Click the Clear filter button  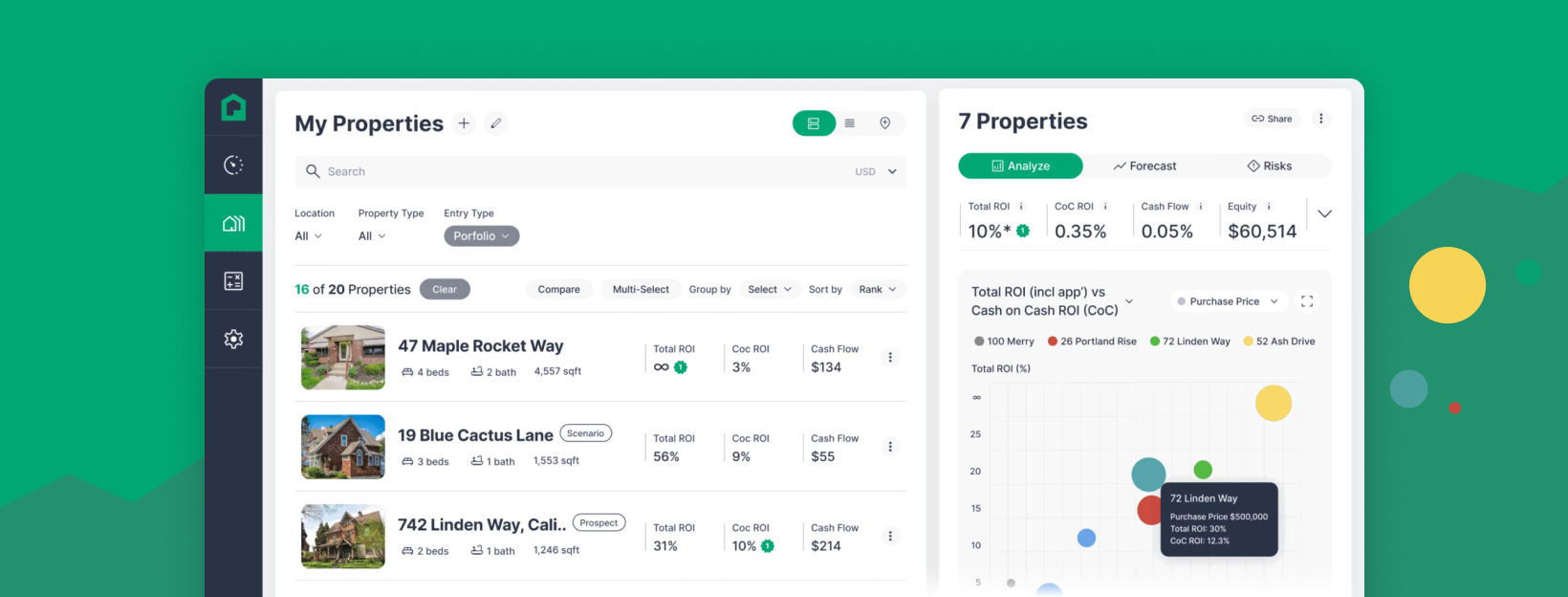tap(445, 290)
